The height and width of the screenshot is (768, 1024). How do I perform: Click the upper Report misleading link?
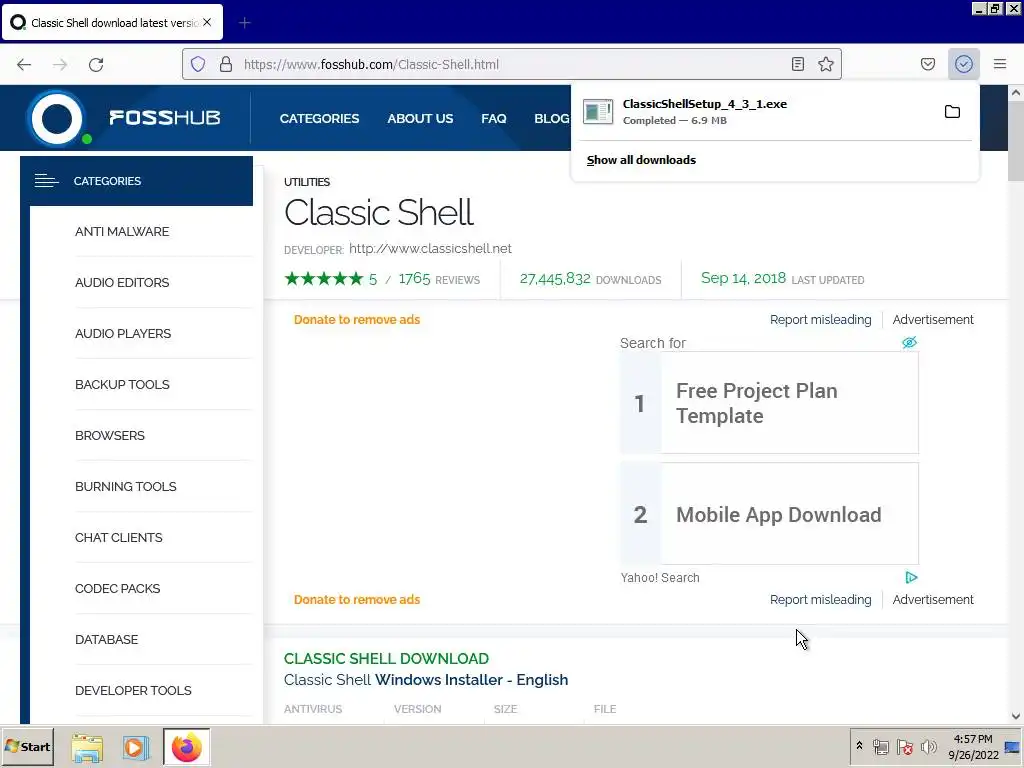pyautogui.click(x=820, y=319)
